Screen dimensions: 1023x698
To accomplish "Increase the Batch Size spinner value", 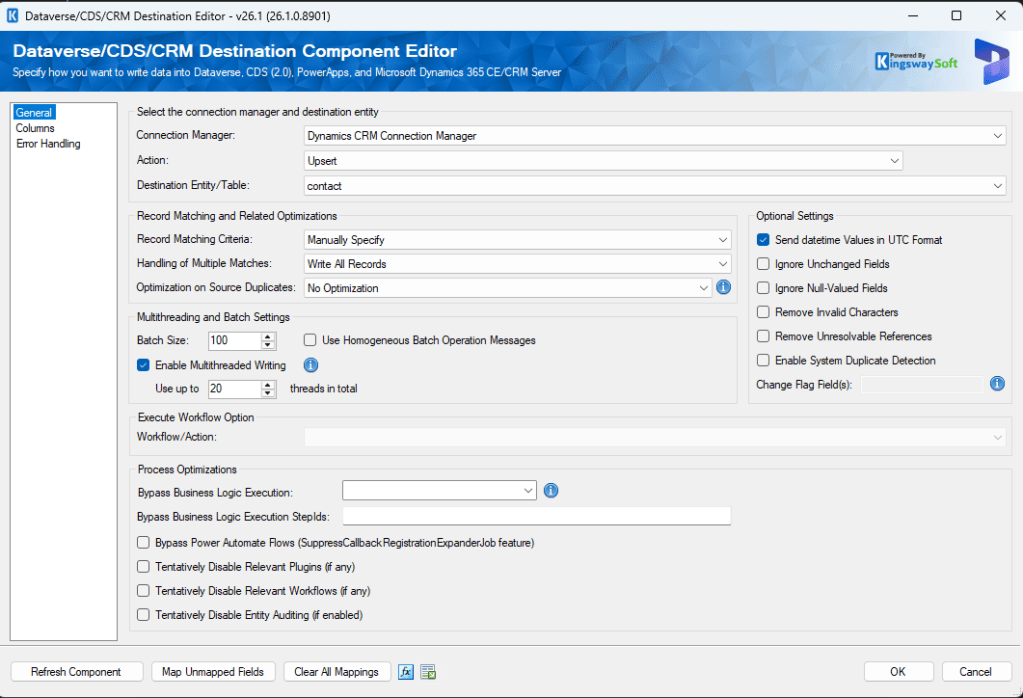I will tap(268, 337).
